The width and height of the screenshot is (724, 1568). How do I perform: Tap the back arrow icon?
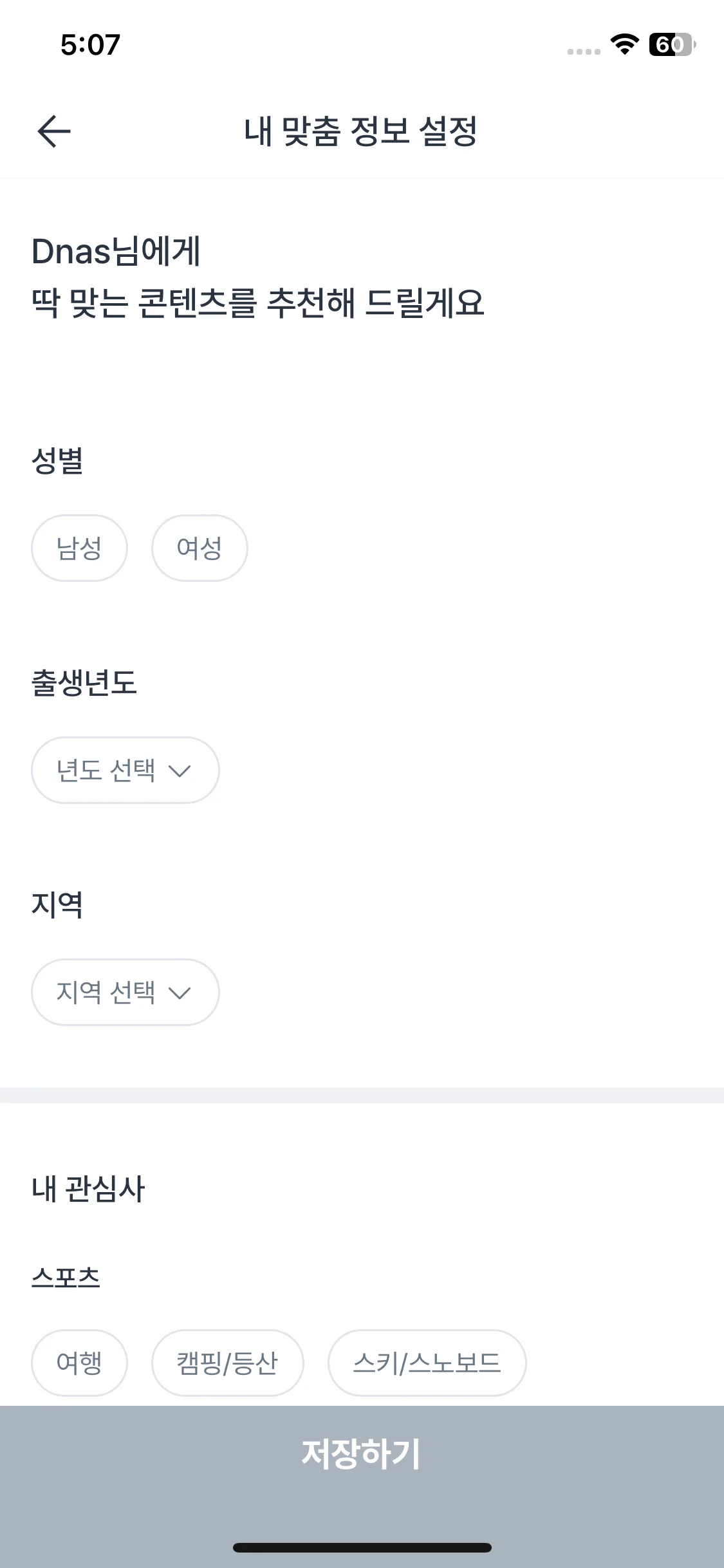(54, 131)
